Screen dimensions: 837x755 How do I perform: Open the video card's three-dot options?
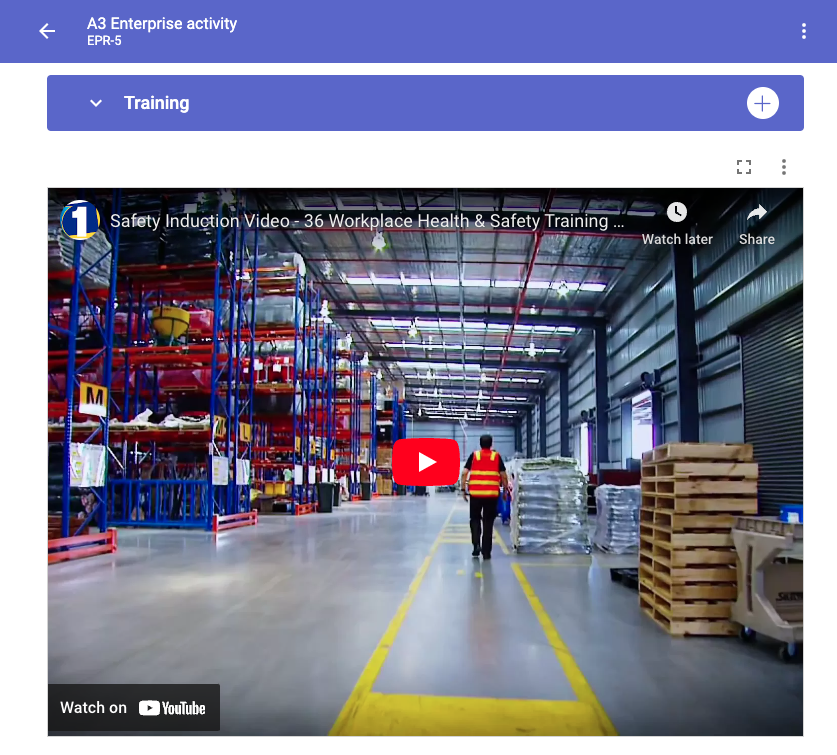(784, 167)
